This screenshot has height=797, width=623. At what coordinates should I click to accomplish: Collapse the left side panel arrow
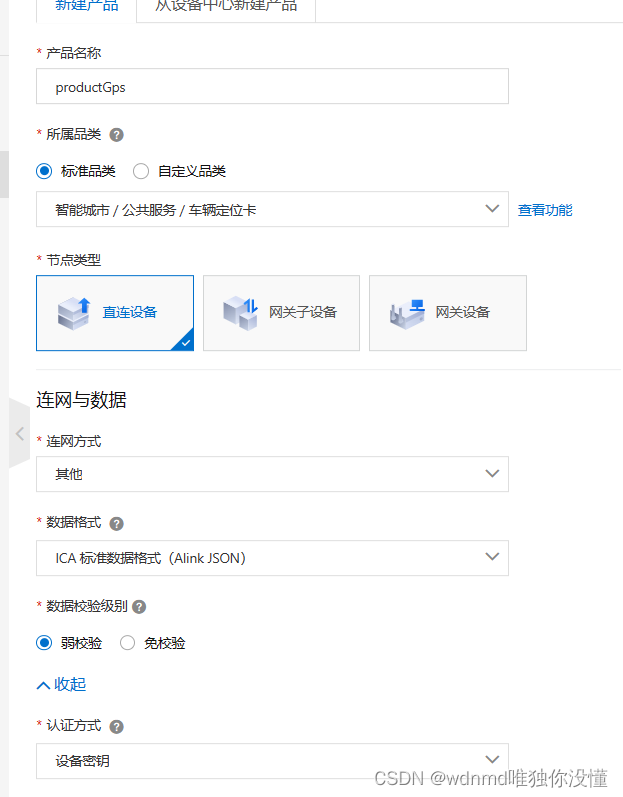19,434
